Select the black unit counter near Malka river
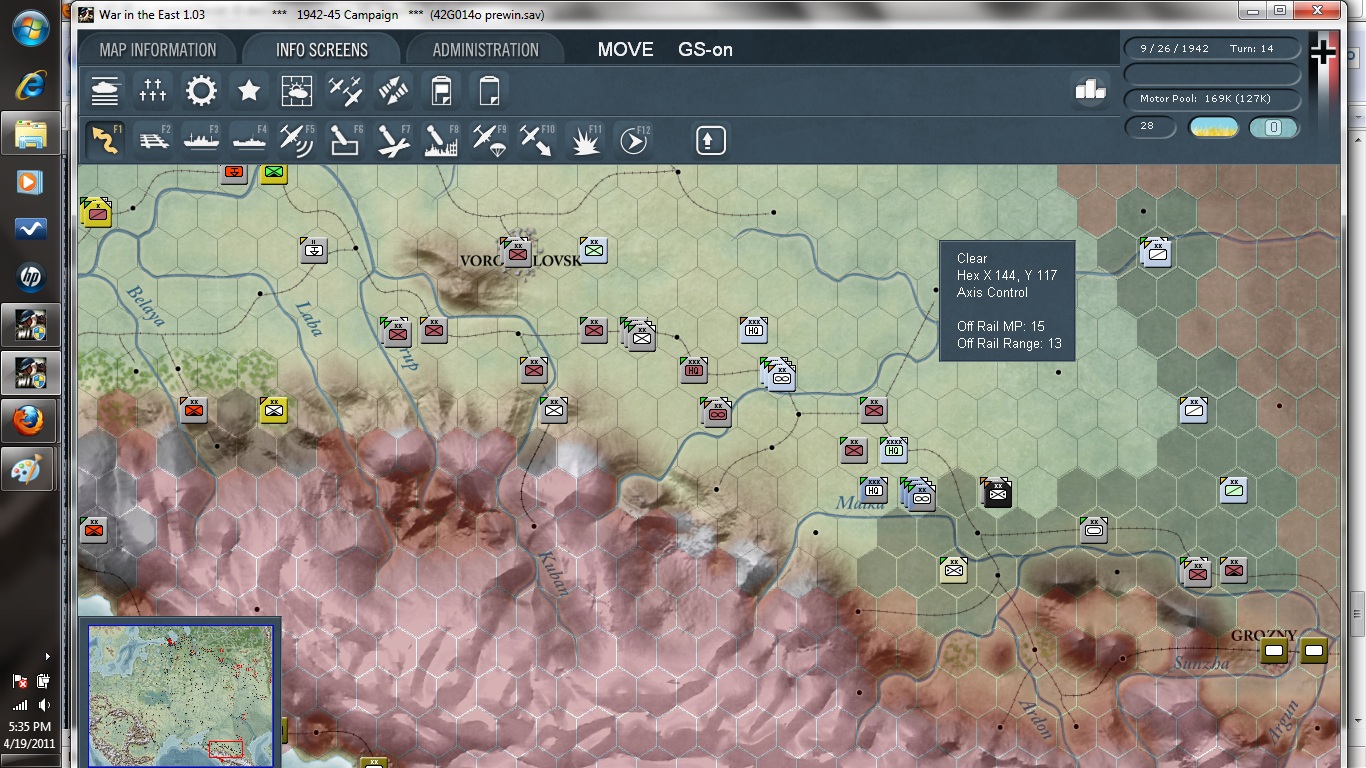The height and width of the screenshot is (768, 1366). (x=997, y=492)
